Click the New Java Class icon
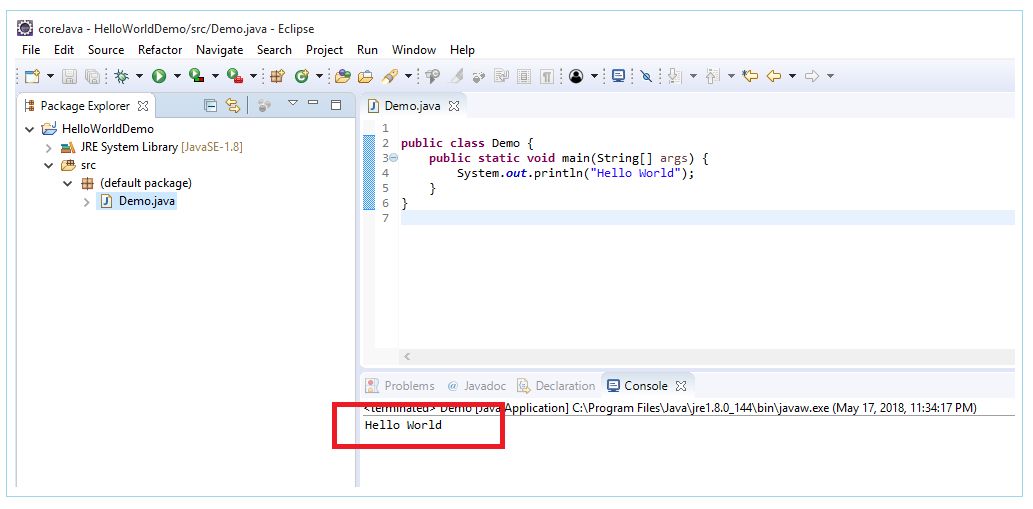Viewport: 1033px width, 509px height. 302,76
